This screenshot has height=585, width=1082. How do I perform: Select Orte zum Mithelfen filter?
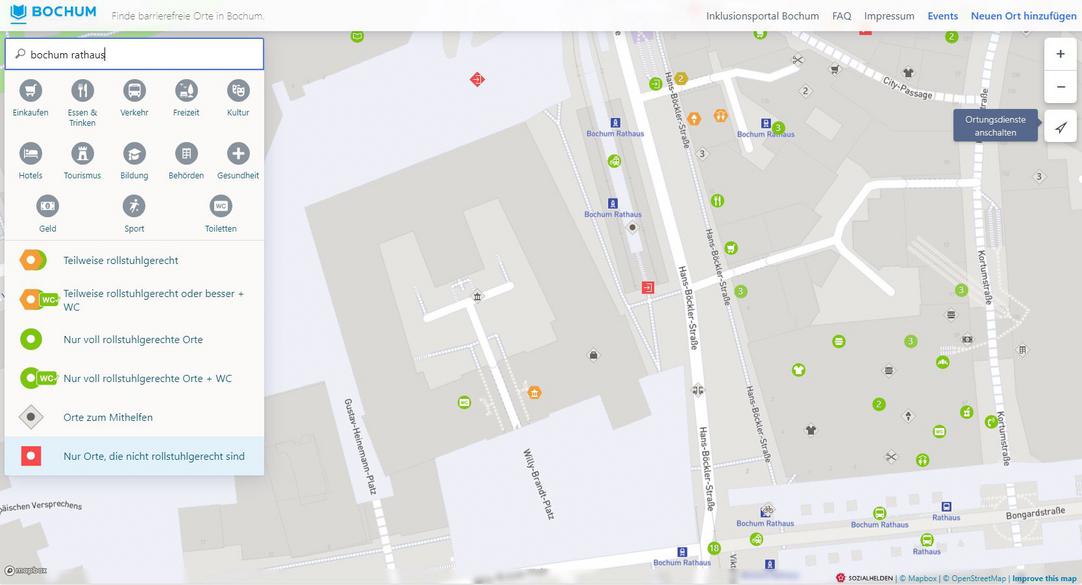click(108, 417)
